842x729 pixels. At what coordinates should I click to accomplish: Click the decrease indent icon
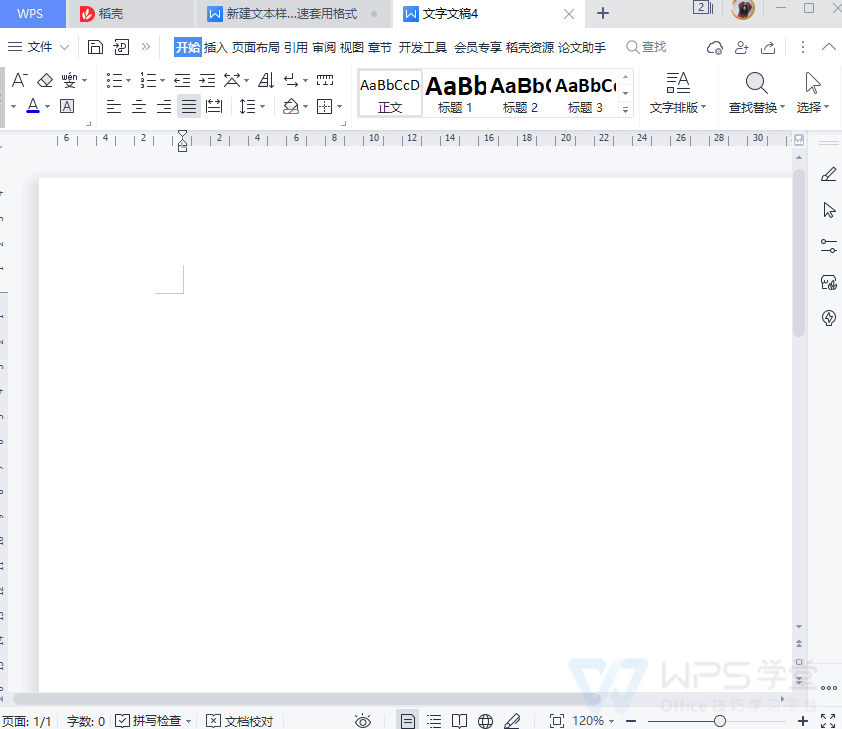[182, 81]
